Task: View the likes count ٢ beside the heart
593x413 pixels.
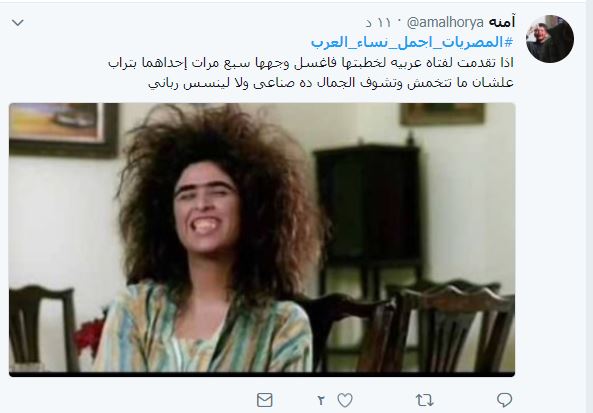Action: 321,400
